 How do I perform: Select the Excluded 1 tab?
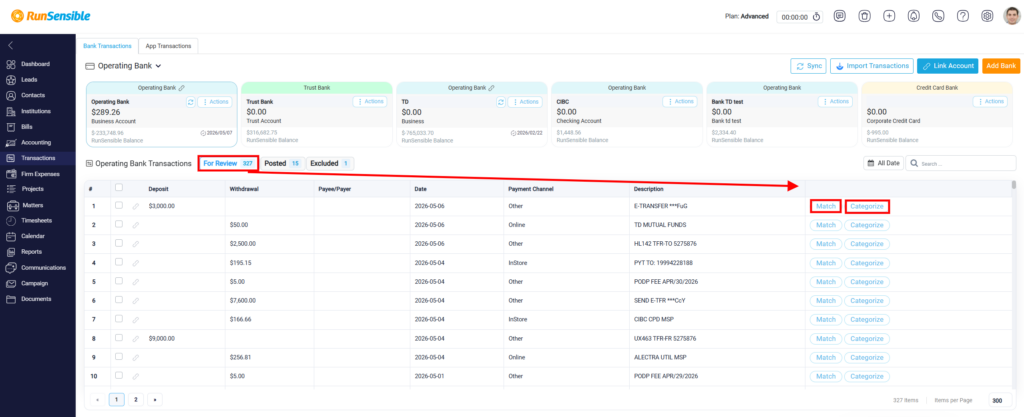[330, 163]
